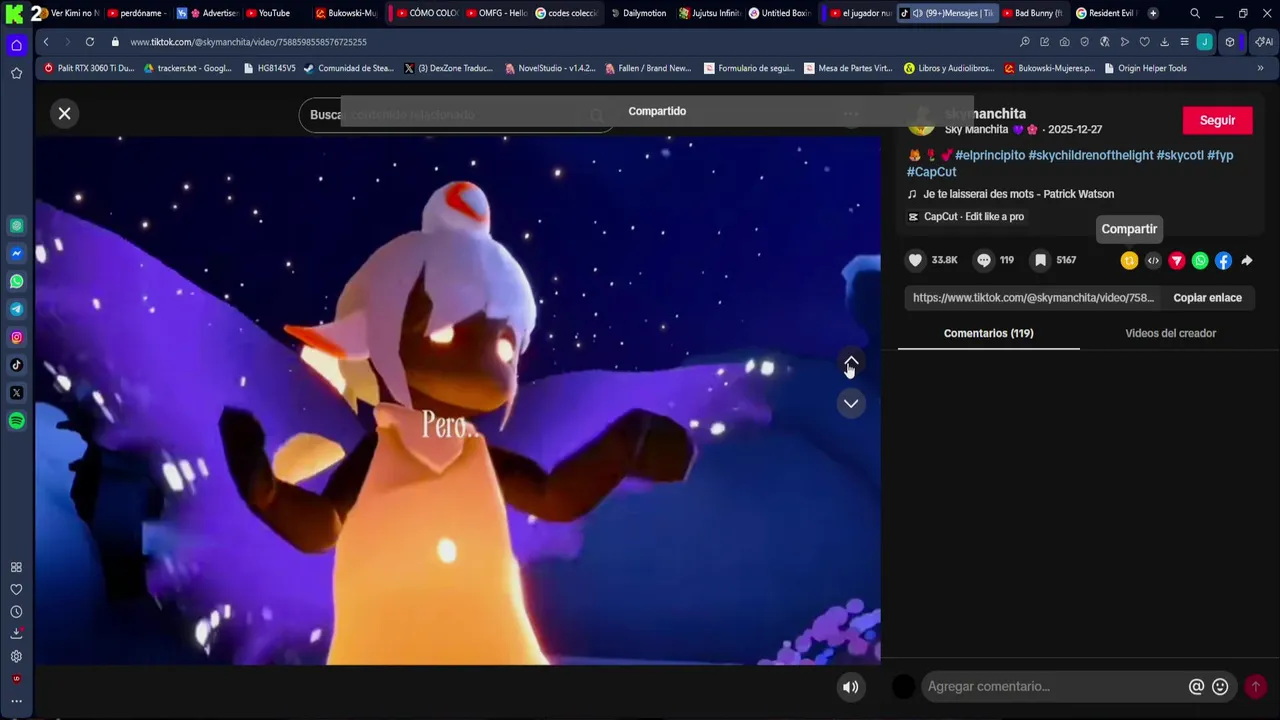This screenshot has height=720, width=1280.
Task: Open the #elprincipito hashtag
Action: (x=990, y=156)
